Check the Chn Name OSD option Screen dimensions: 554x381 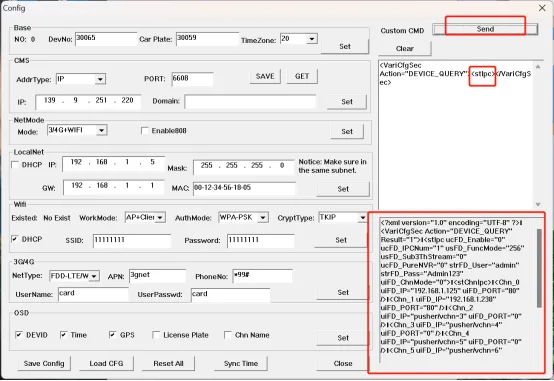pyautogui.click(x=228, y=335)
